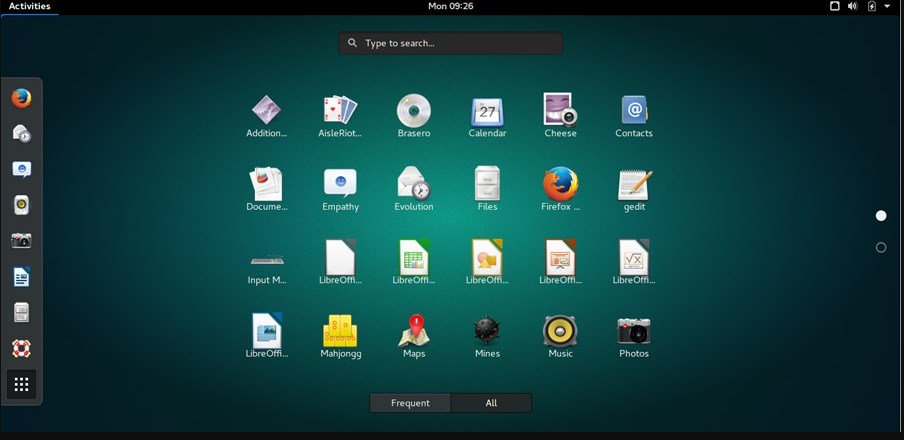This screenshot has width=904, height=440.
Task: Click the volume speaker icon in top bar
Action: (x=853, y=6)
